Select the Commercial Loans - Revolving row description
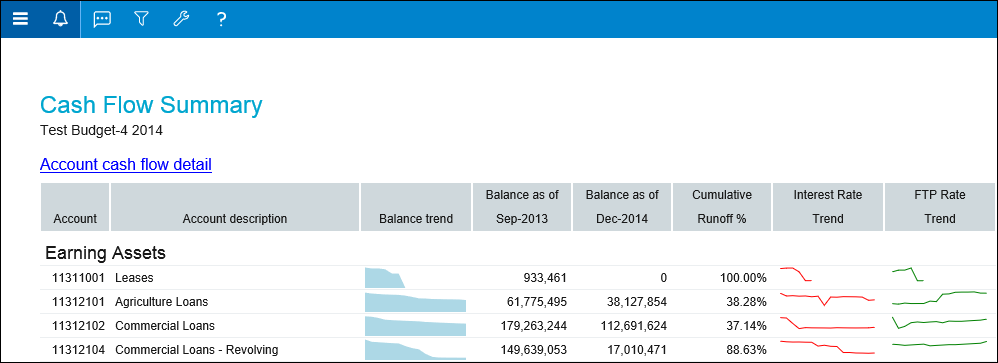Image resolution: width=998 pixels, height=363 pixels. click(x=197, y=350)
